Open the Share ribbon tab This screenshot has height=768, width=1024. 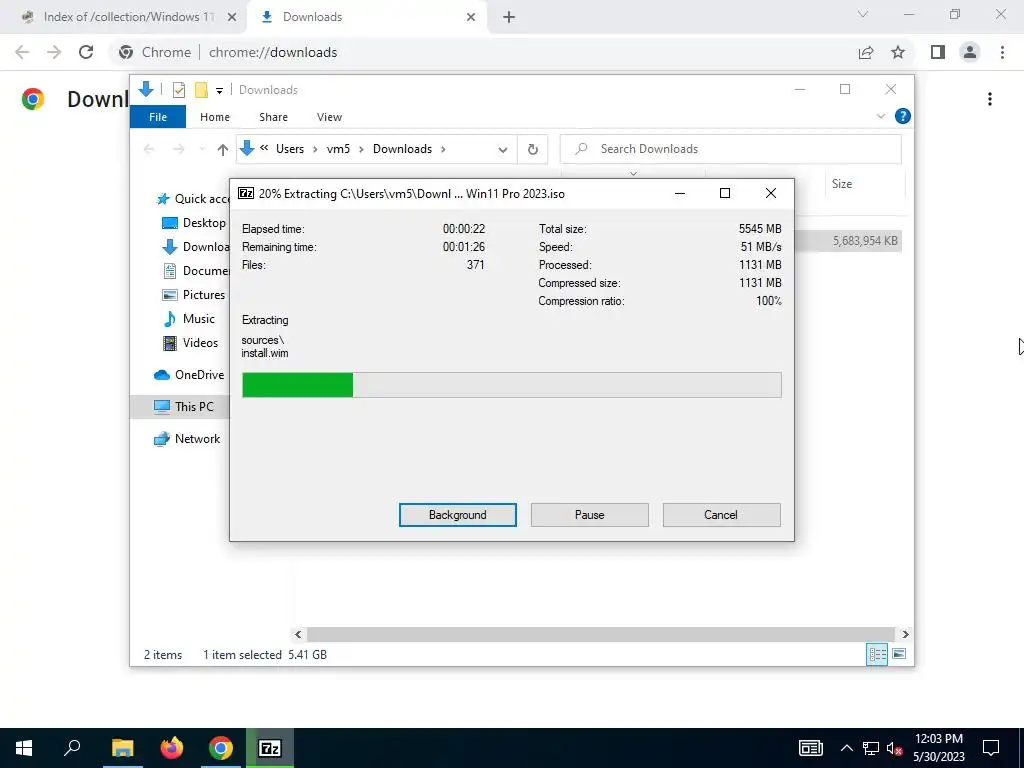point(273,117)
